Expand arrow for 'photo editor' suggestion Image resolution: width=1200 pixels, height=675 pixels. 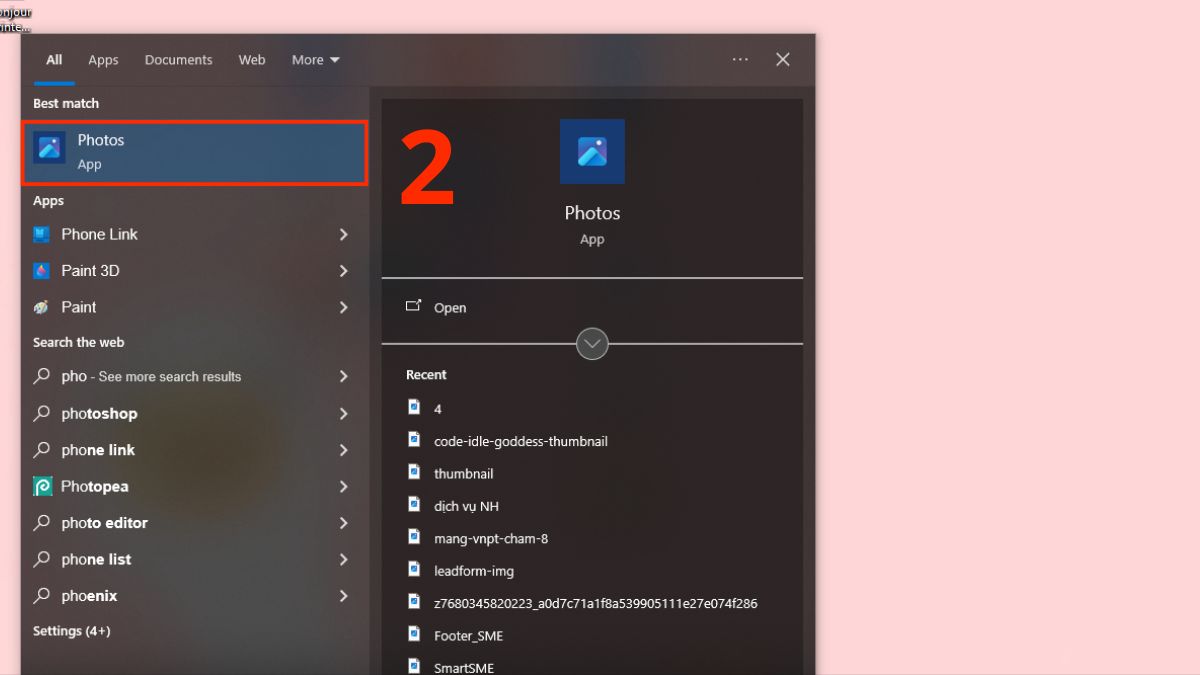tap(343, 523)
